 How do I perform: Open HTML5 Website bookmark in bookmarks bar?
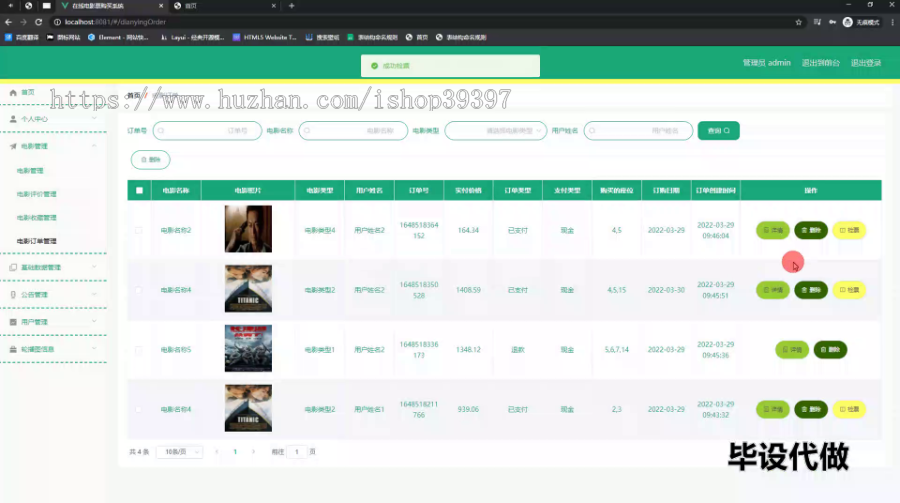click(x=264, y=37)
